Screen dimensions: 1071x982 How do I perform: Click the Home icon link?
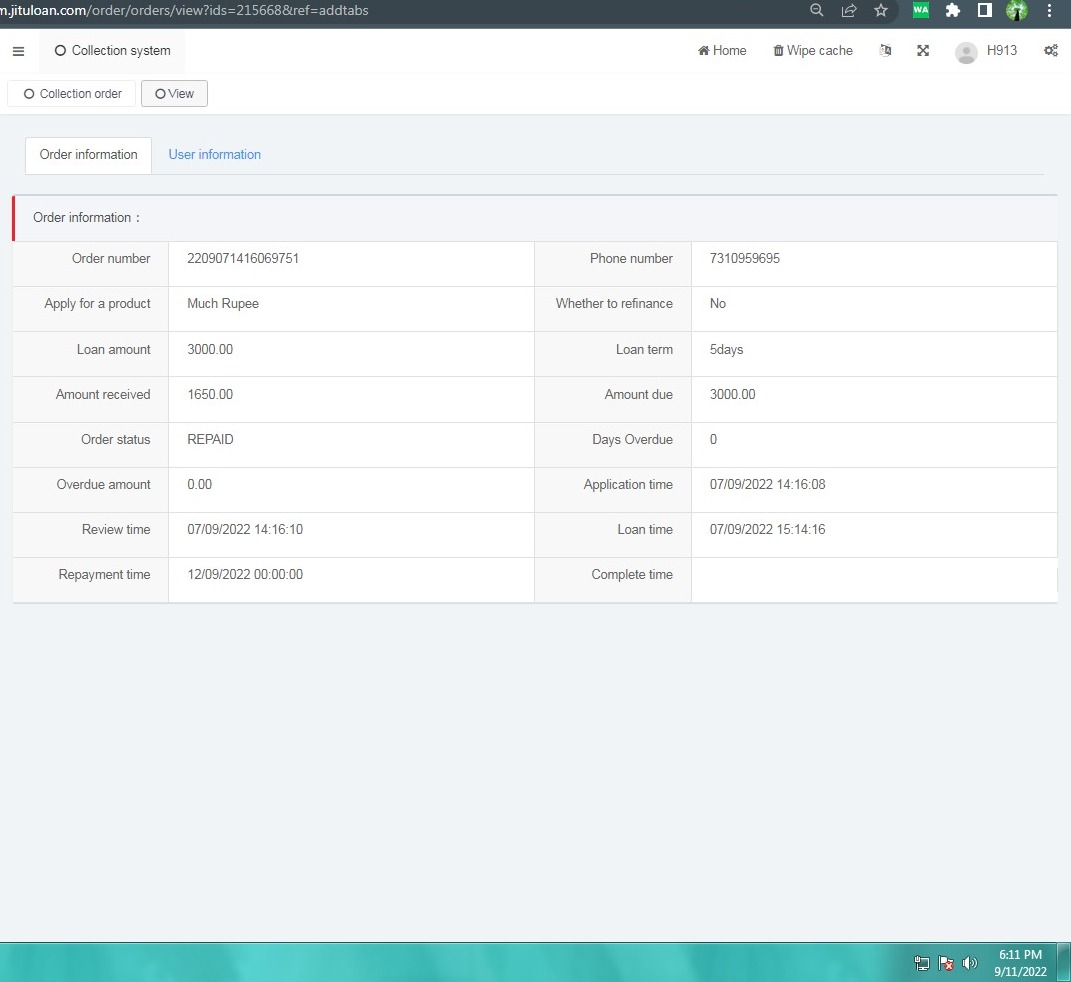pyautogui.click(x=722, y=51)
